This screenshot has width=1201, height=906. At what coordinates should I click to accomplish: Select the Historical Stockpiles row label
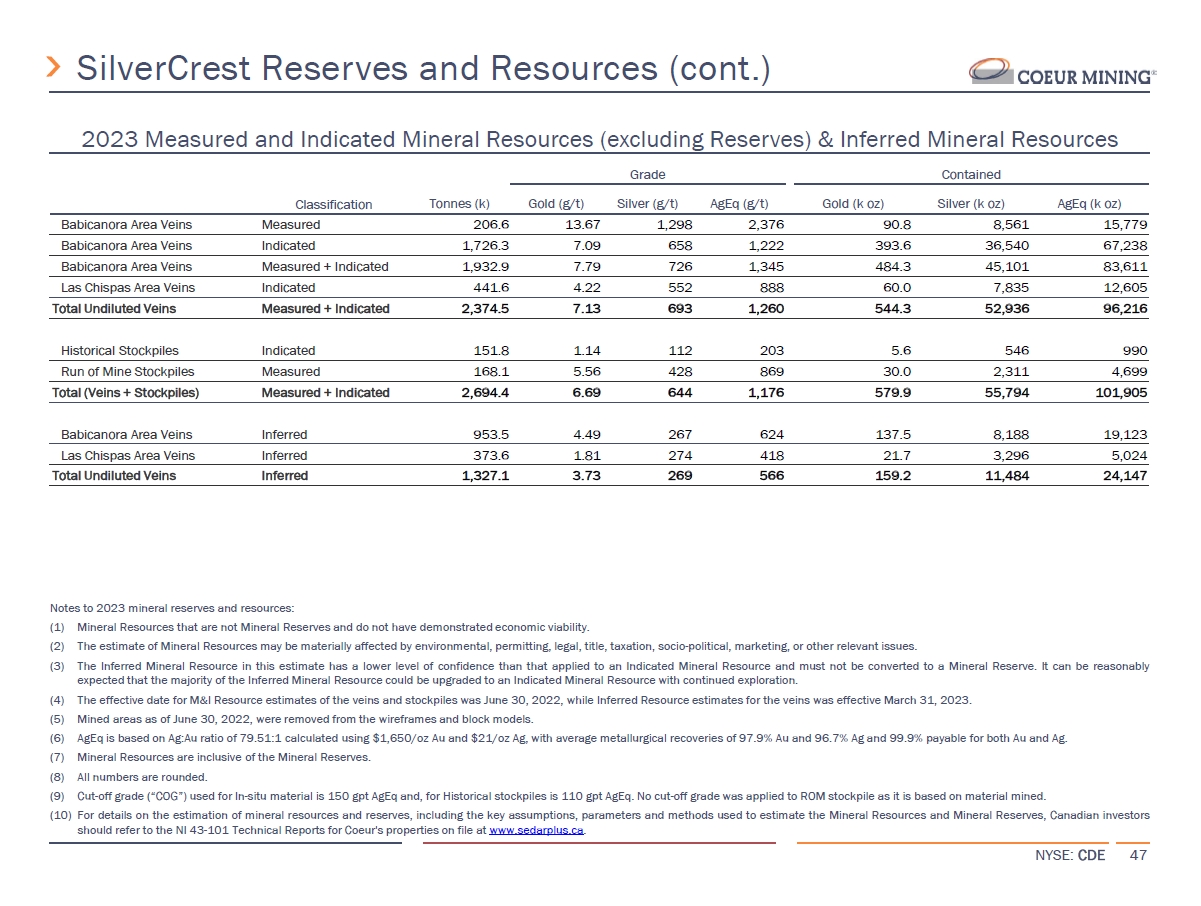[116, 351]
